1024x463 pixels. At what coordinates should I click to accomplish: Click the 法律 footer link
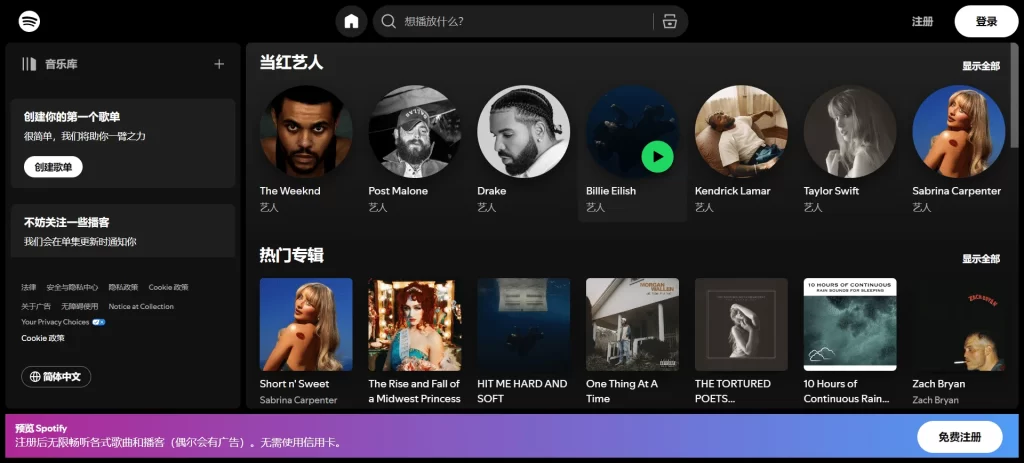coord(29,287)
